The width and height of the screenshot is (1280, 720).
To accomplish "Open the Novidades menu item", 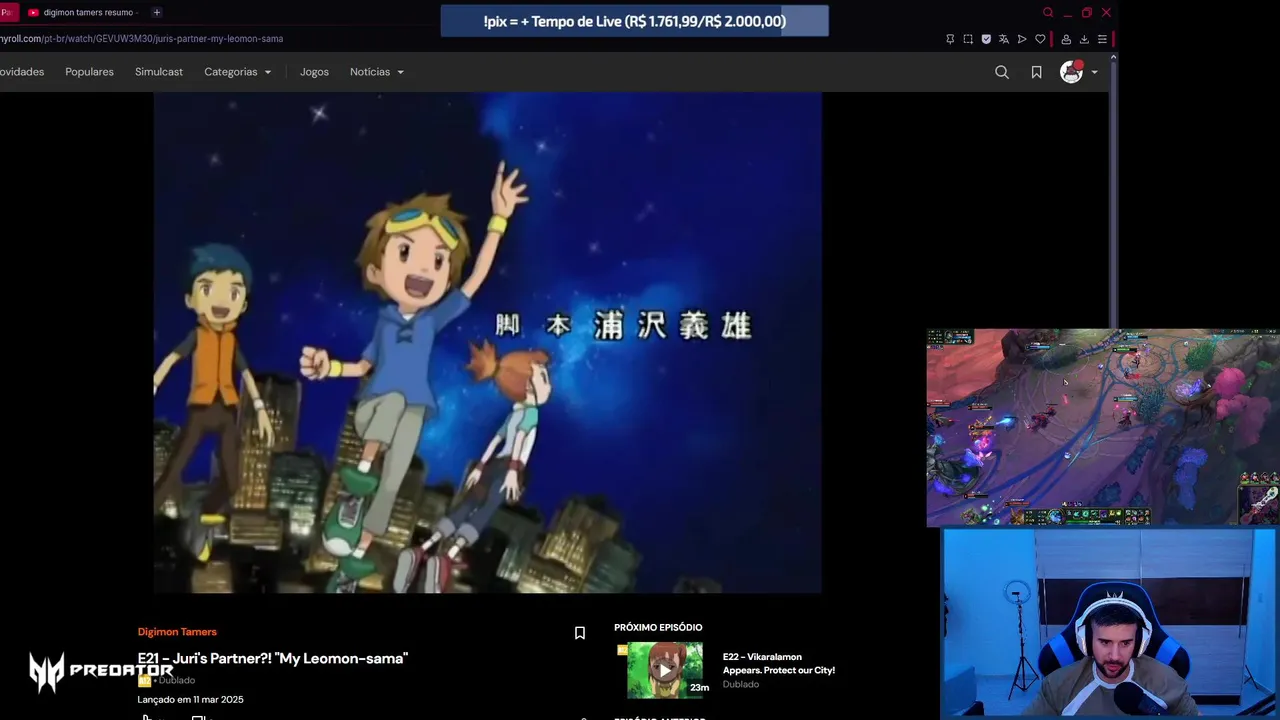I will (21, 72).
